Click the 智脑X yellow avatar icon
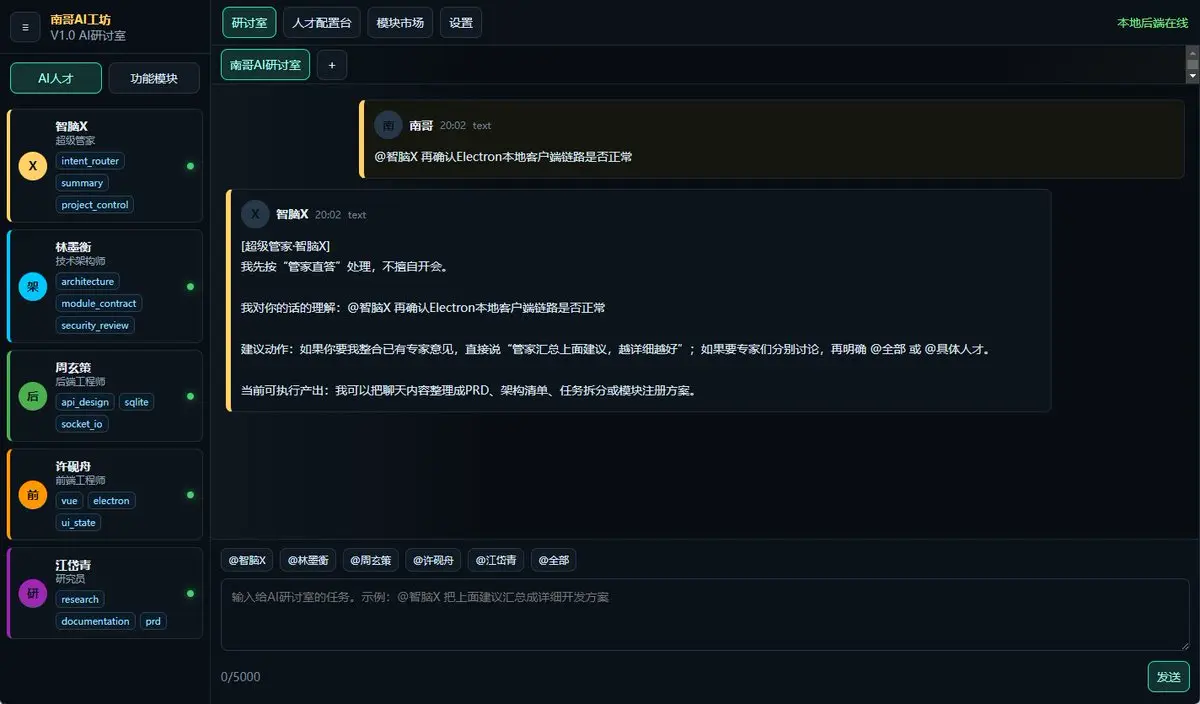 [32, 165]
